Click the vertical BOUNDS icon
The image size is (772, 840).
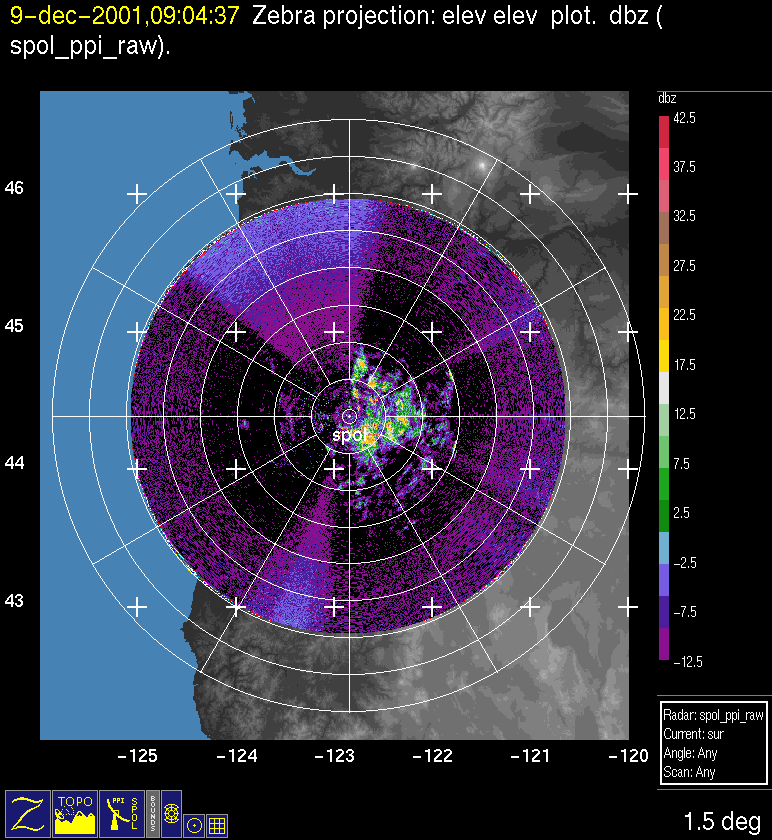152,812
